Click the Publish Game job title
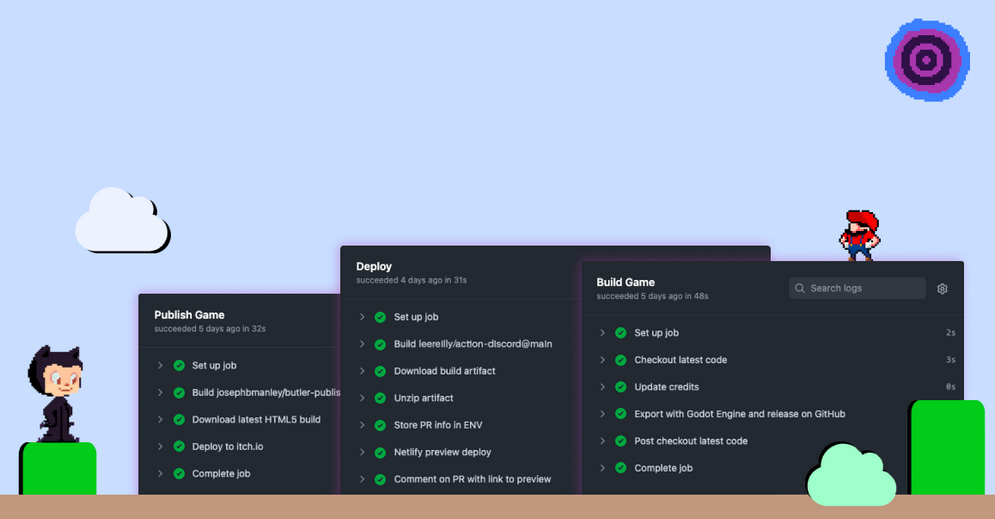This screenshot has height=519, width=995. (x=189, y=315)
